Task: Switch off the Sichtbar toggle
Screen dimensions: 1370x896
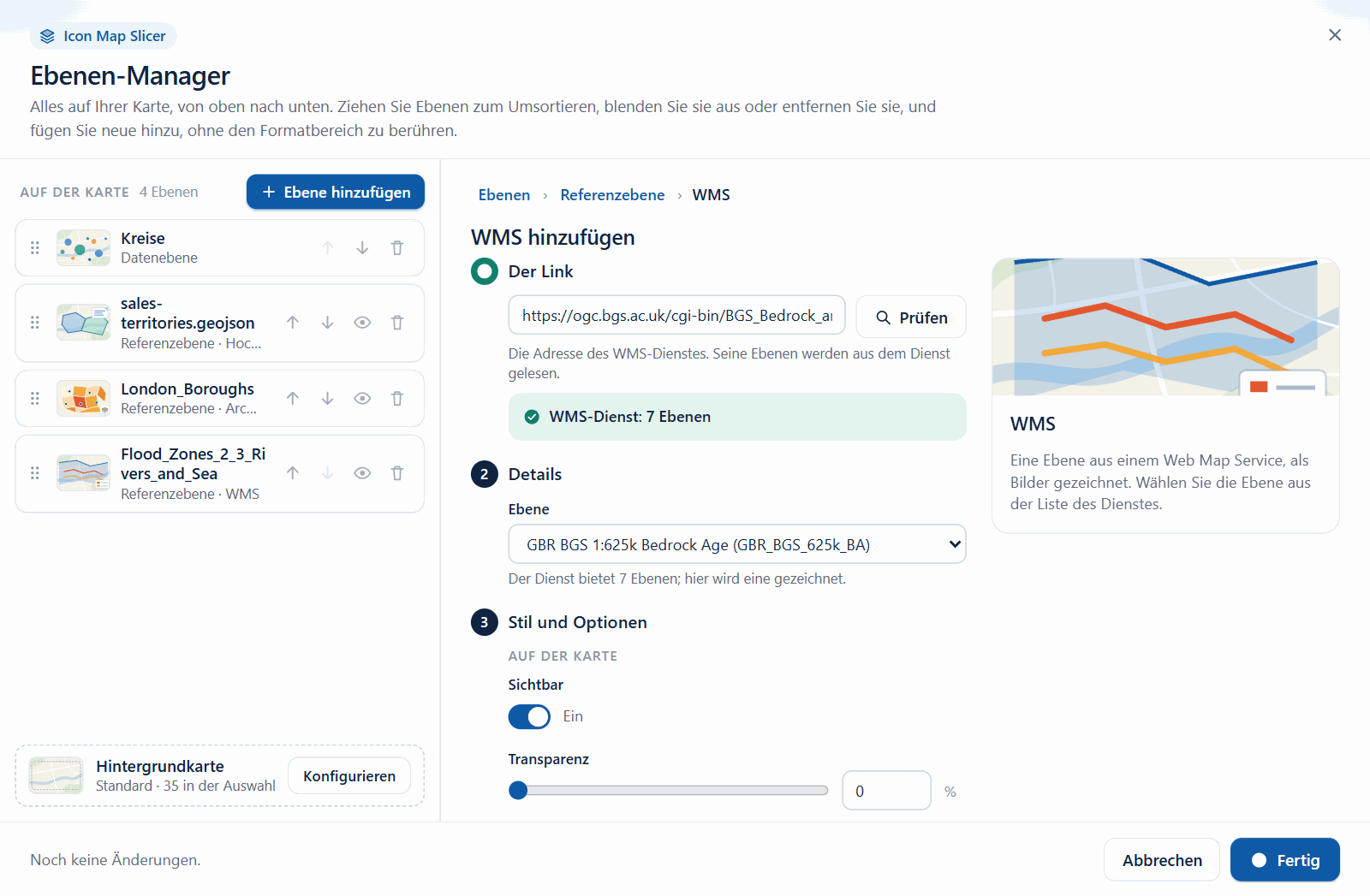Action: click(529, 716)
